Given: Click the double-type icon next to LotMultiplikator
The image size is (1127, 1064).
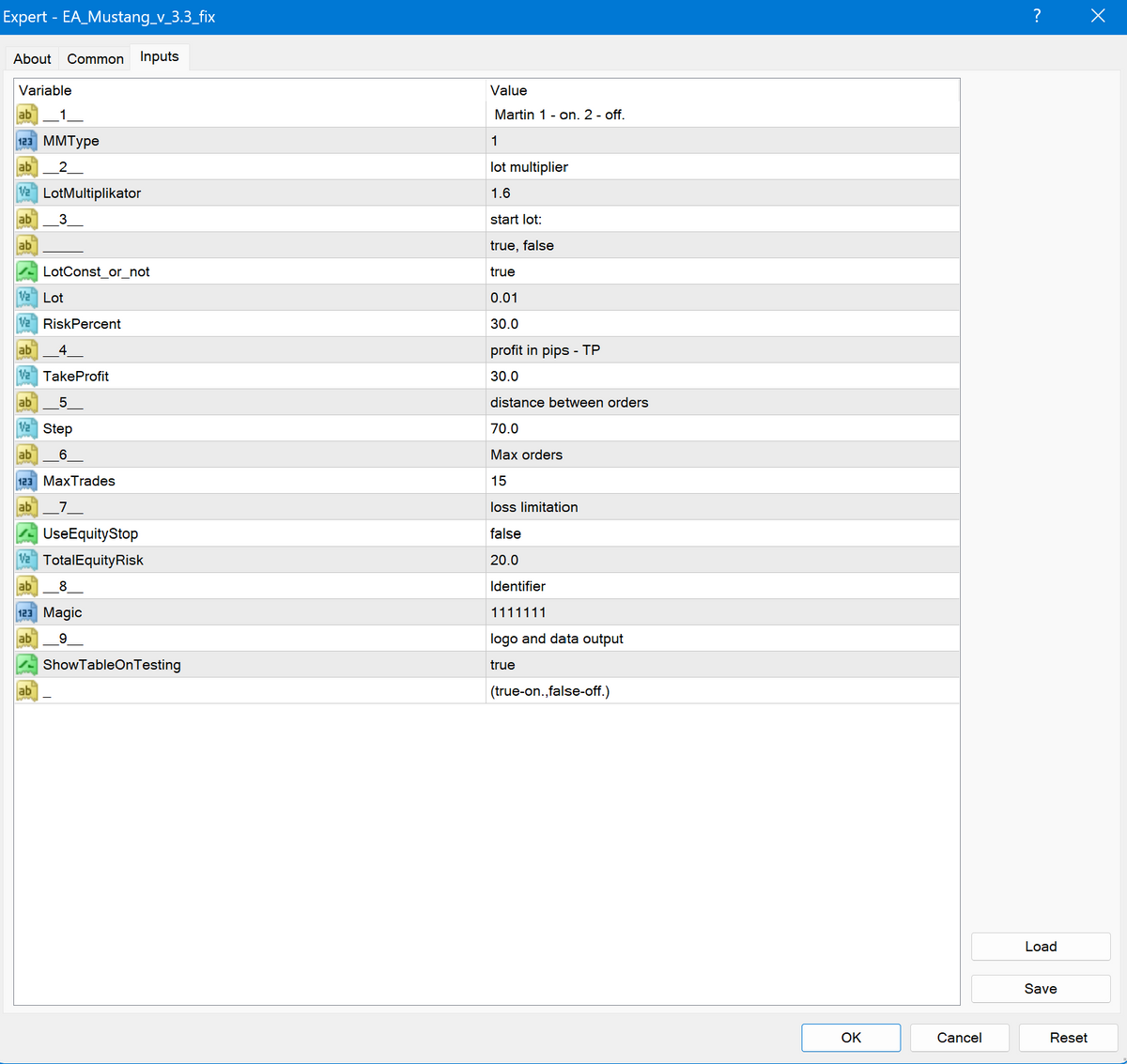Looking at the screenshot, I should point(26,193).
